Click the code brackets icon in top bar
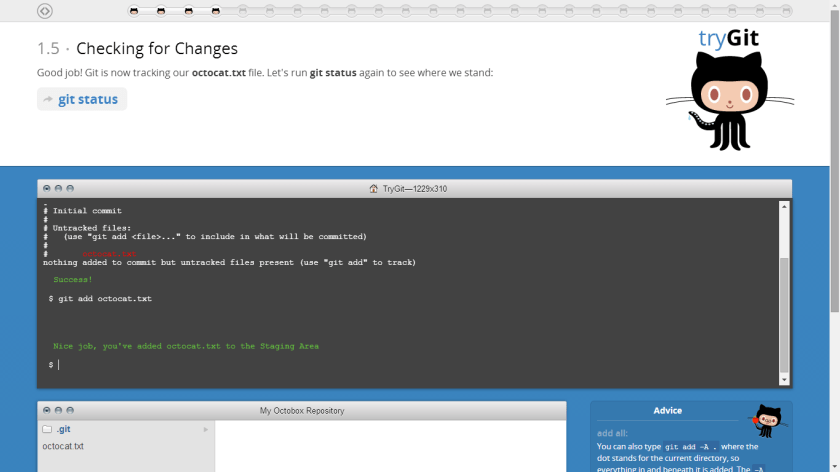Image resolution: width=840 pixels, height=472 pixels. (x=45, y=11)
